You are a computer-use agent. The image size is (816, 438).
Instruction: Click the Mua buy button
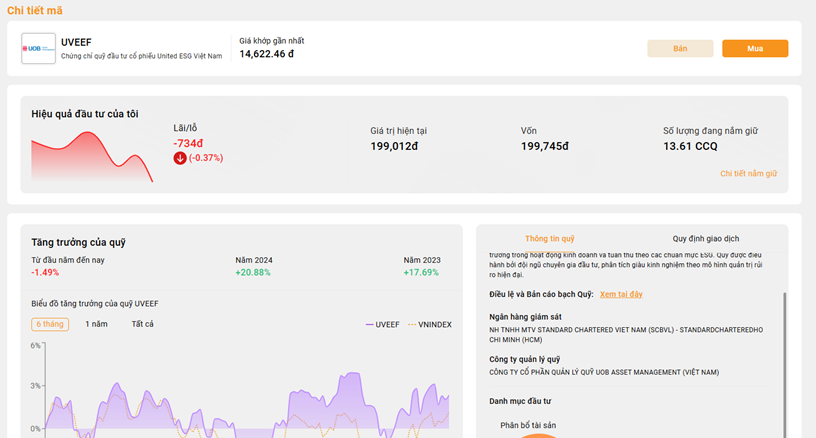click(755, 48)
